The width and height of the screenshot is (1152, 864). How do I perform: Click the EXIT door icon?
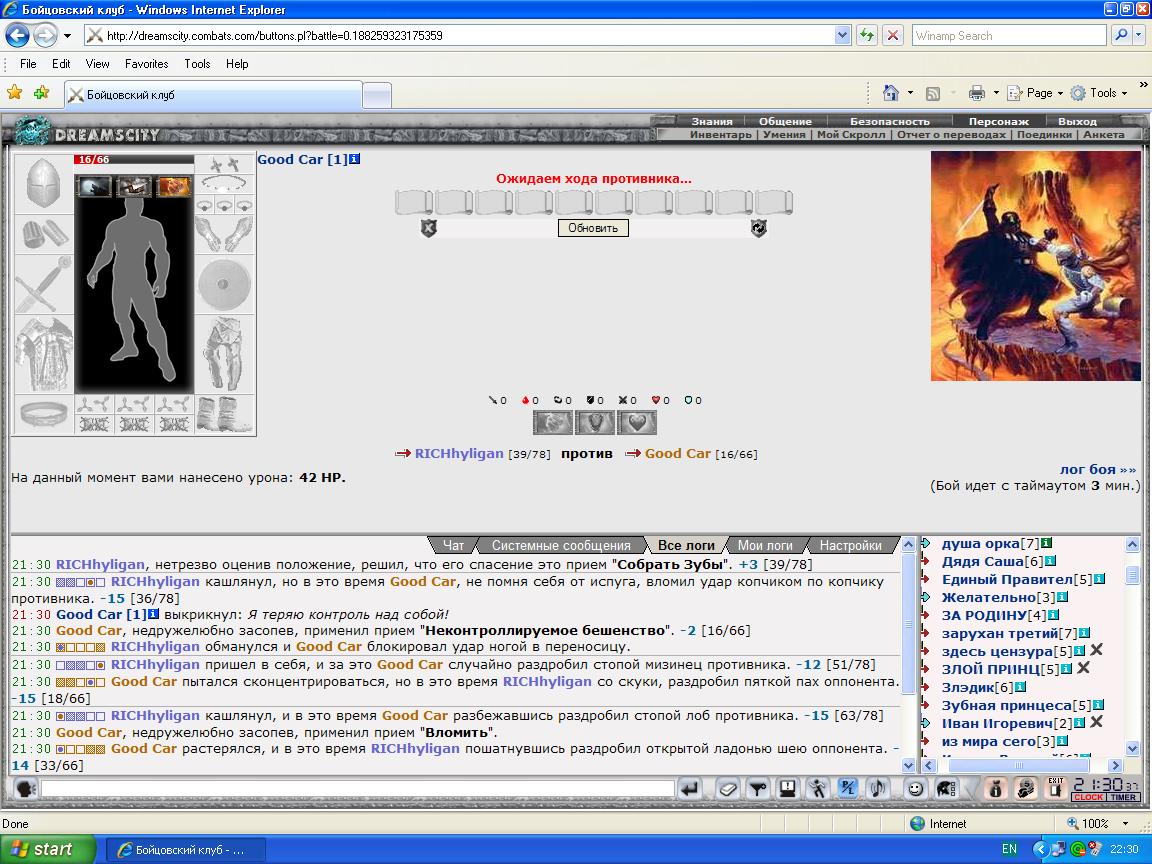tap(1055, 788)
